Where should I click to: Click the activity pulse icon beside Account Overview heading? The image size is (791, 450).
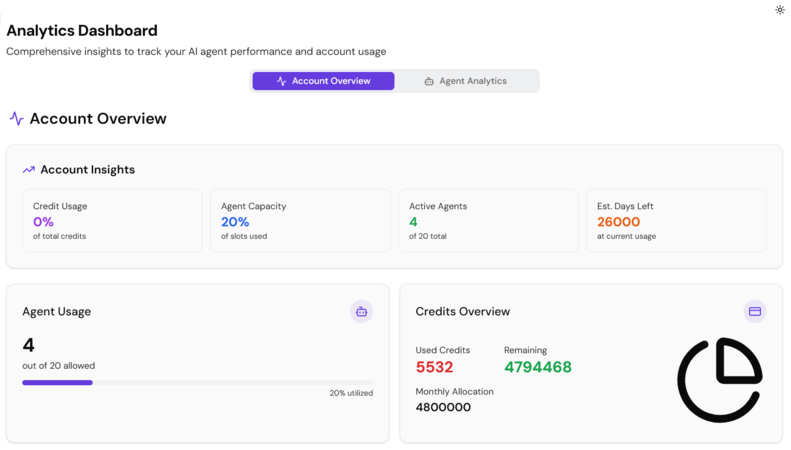[x=17, y=119]
